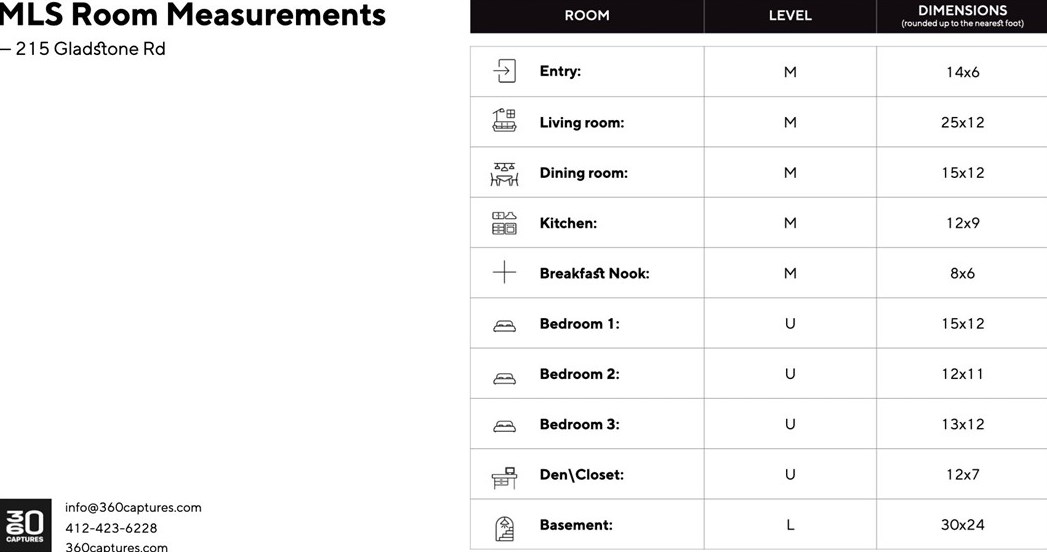Screen dimensions: 1047x552
Task: Click the ROOM column header
Action: point(587,16)
